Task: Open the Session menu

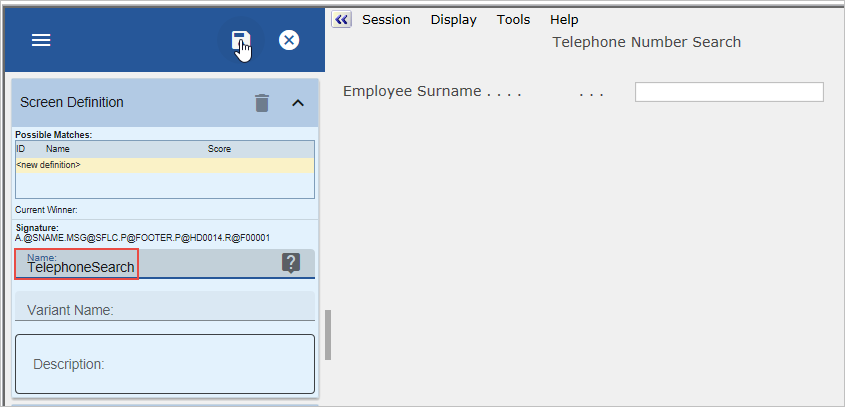Action: pyautogui.click(x=386, y=19)
